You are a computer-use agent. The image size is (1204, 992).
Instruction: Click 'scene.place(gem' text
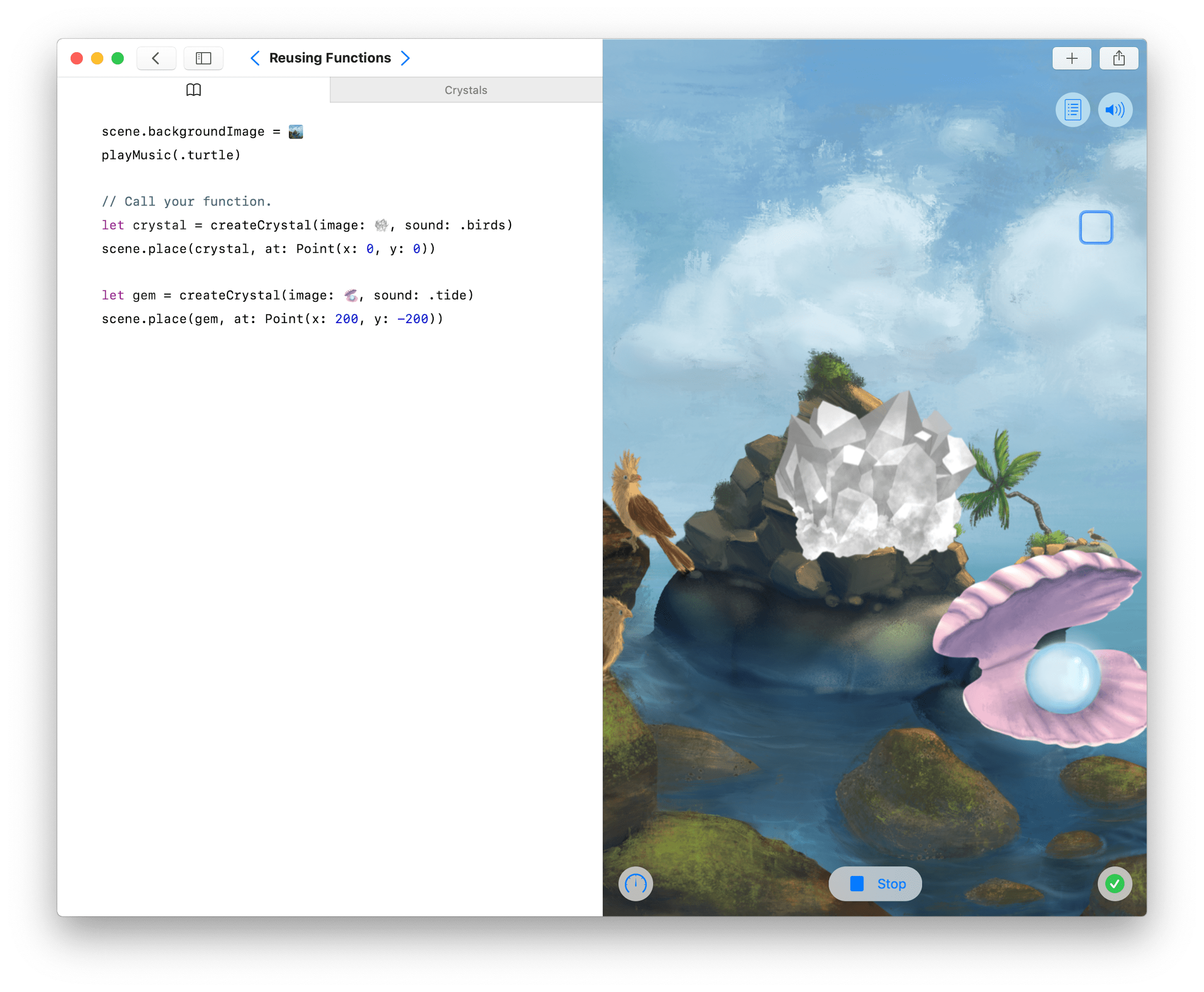(160, 319)
